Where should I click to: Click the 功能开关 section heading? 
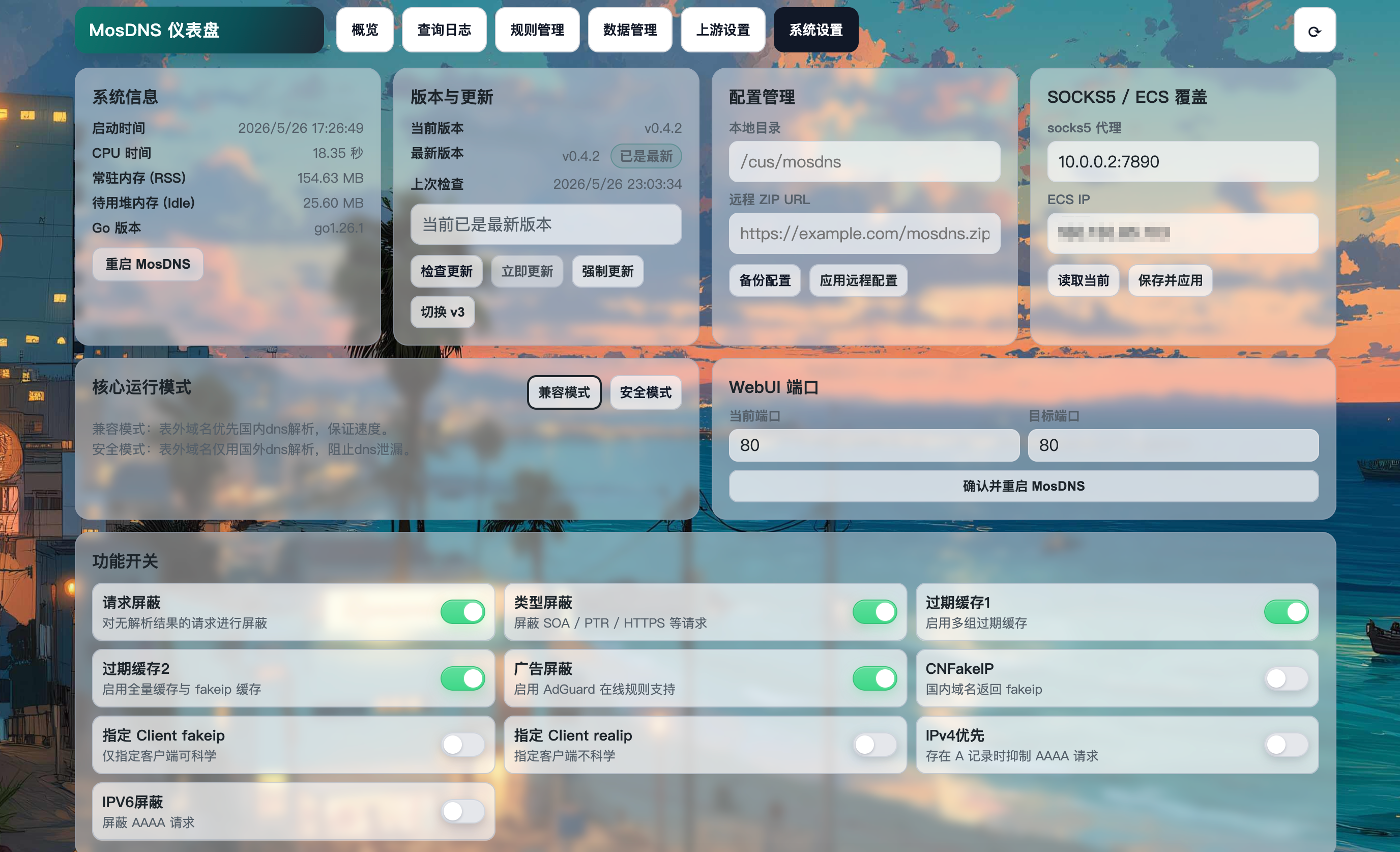pyautogui.click(x=125, y=561)
